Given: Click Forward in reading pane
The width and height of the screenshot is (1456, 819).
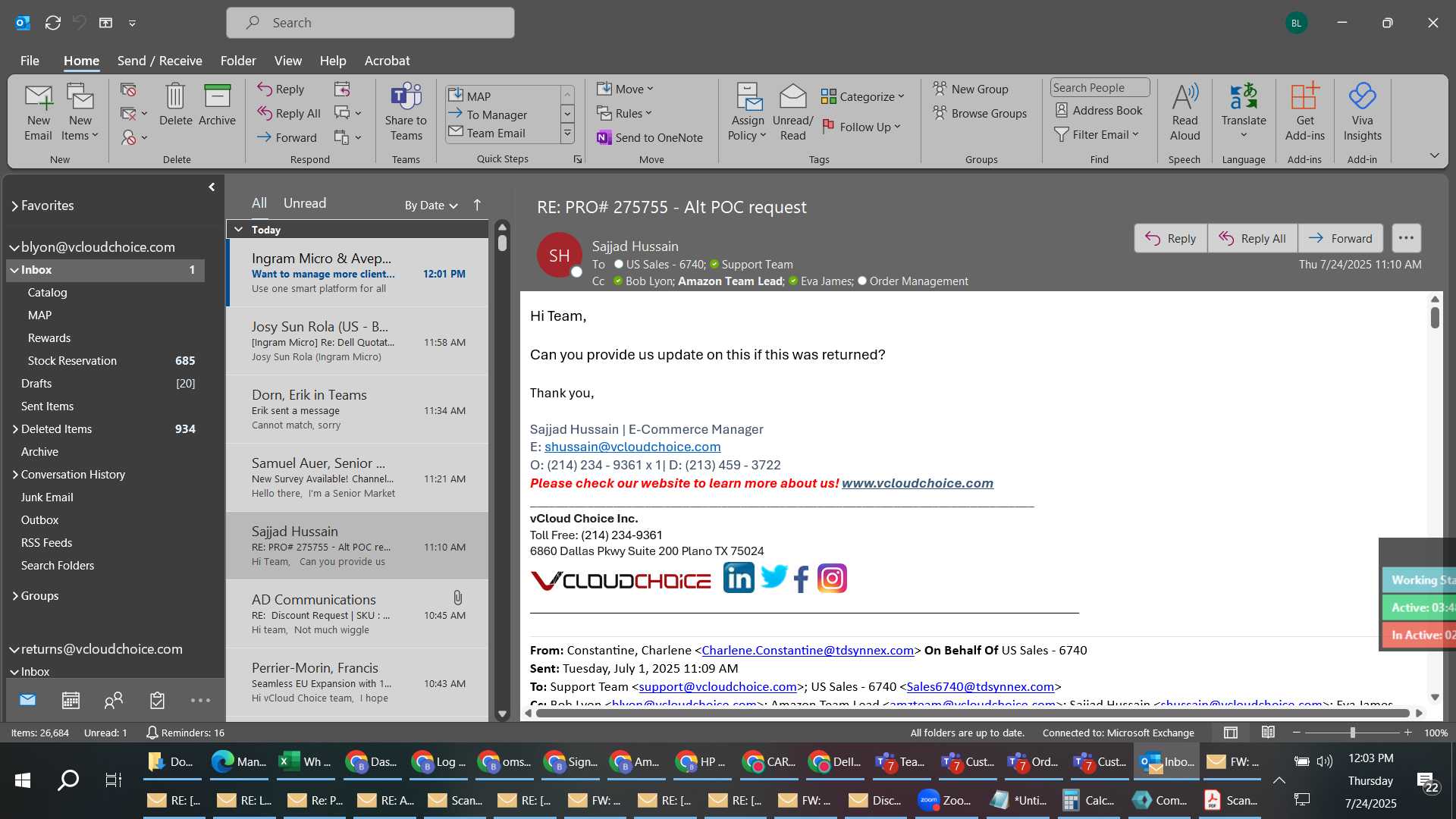Looking at the screenshot, I should pyautogui.click(x=1340, y=238).
